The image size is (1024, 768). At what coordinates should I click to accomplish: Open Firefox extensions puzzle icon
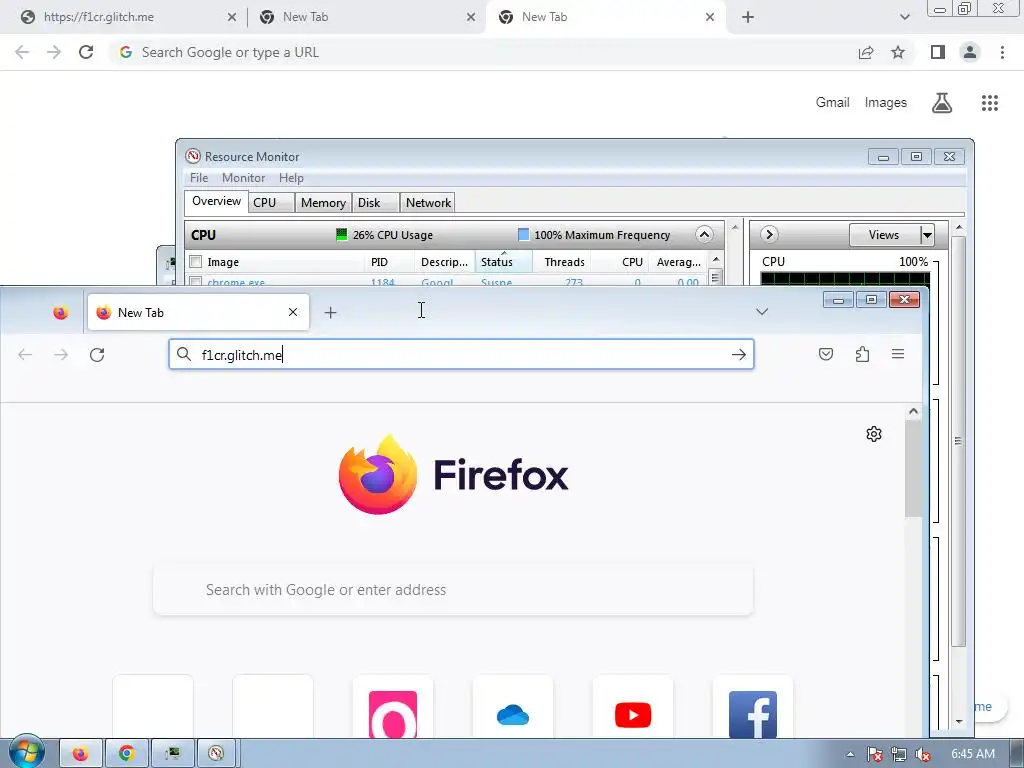862,354
